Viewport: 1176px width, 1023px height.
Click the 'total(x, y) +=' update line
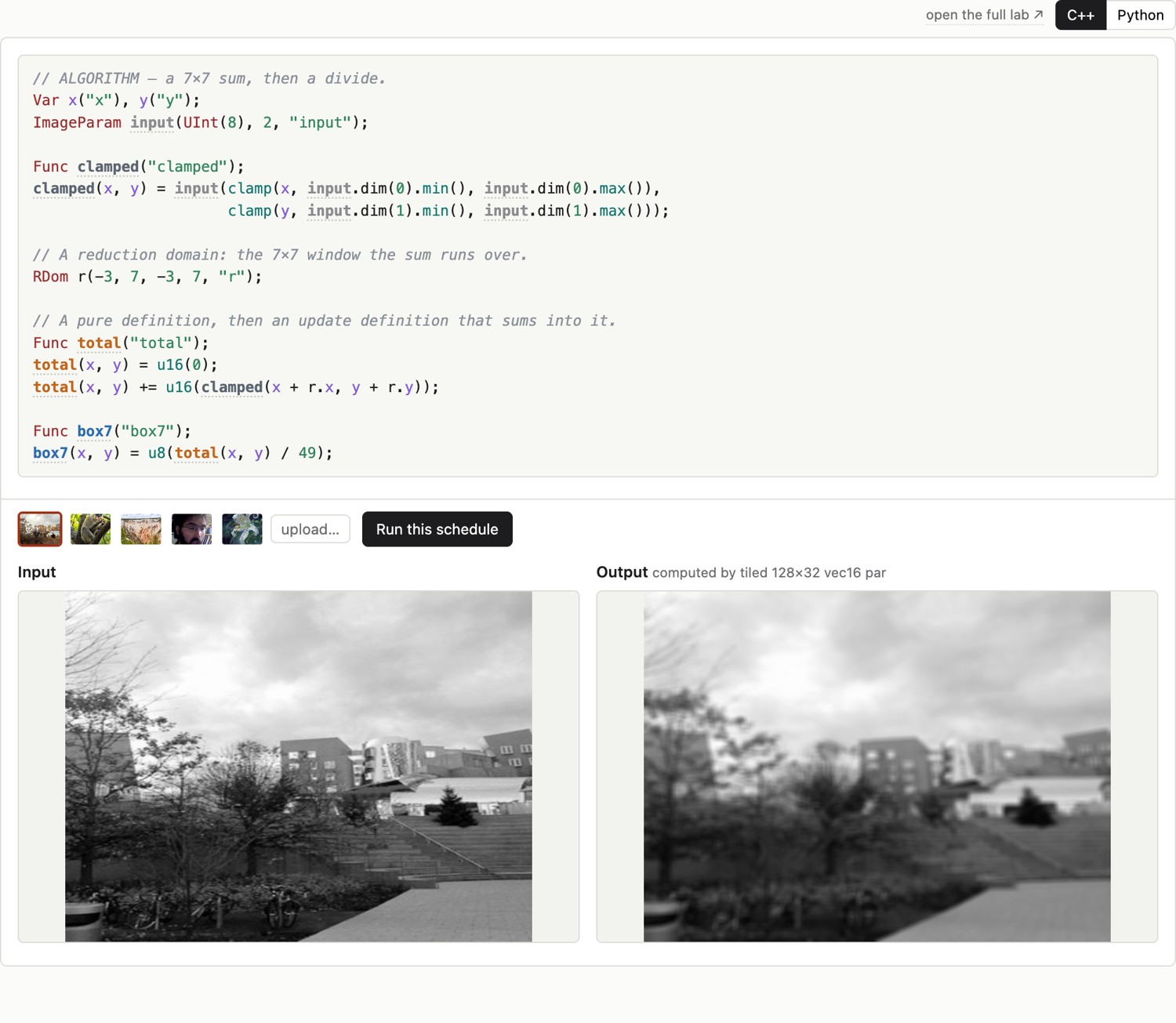pyautogui.click(x=236, y=387)
